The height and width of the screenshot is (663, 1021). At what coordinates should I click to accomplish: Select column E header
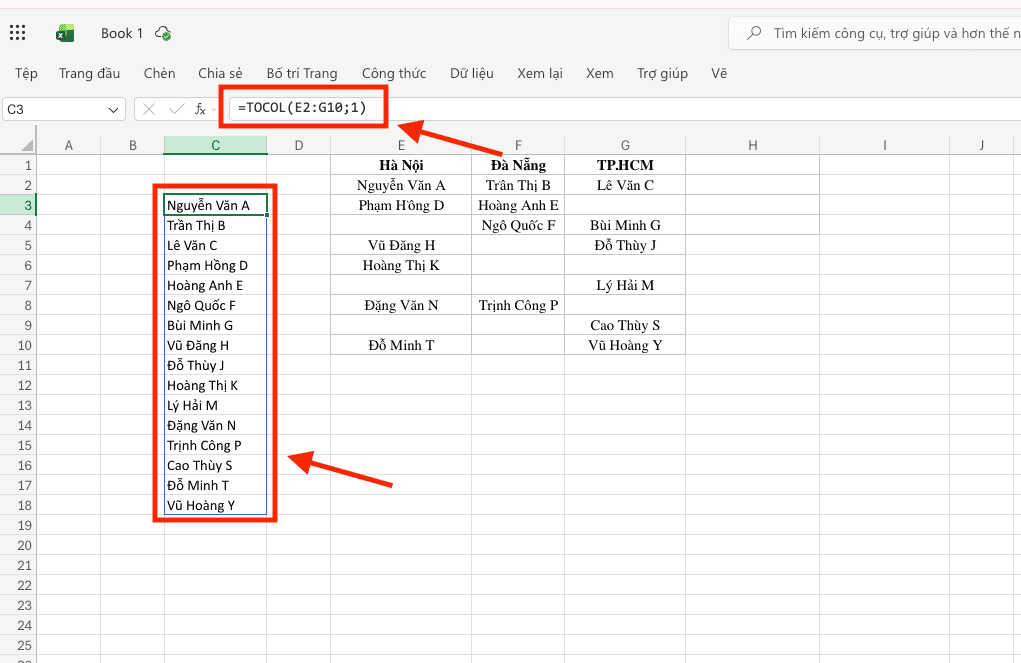401,145
